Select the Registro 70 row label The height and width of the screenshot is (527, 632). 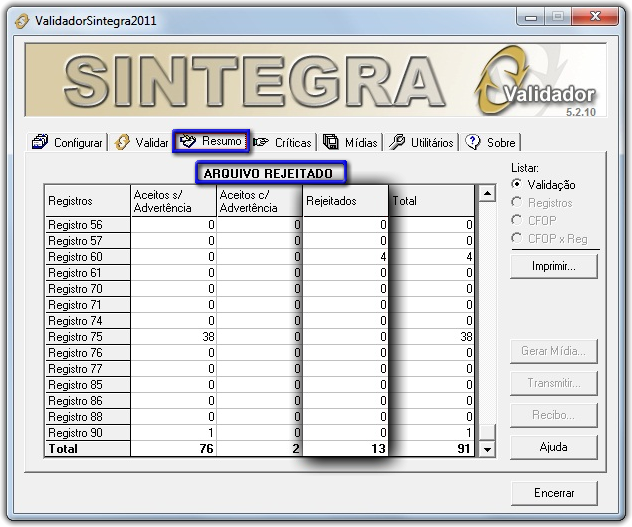coord(87,289)
